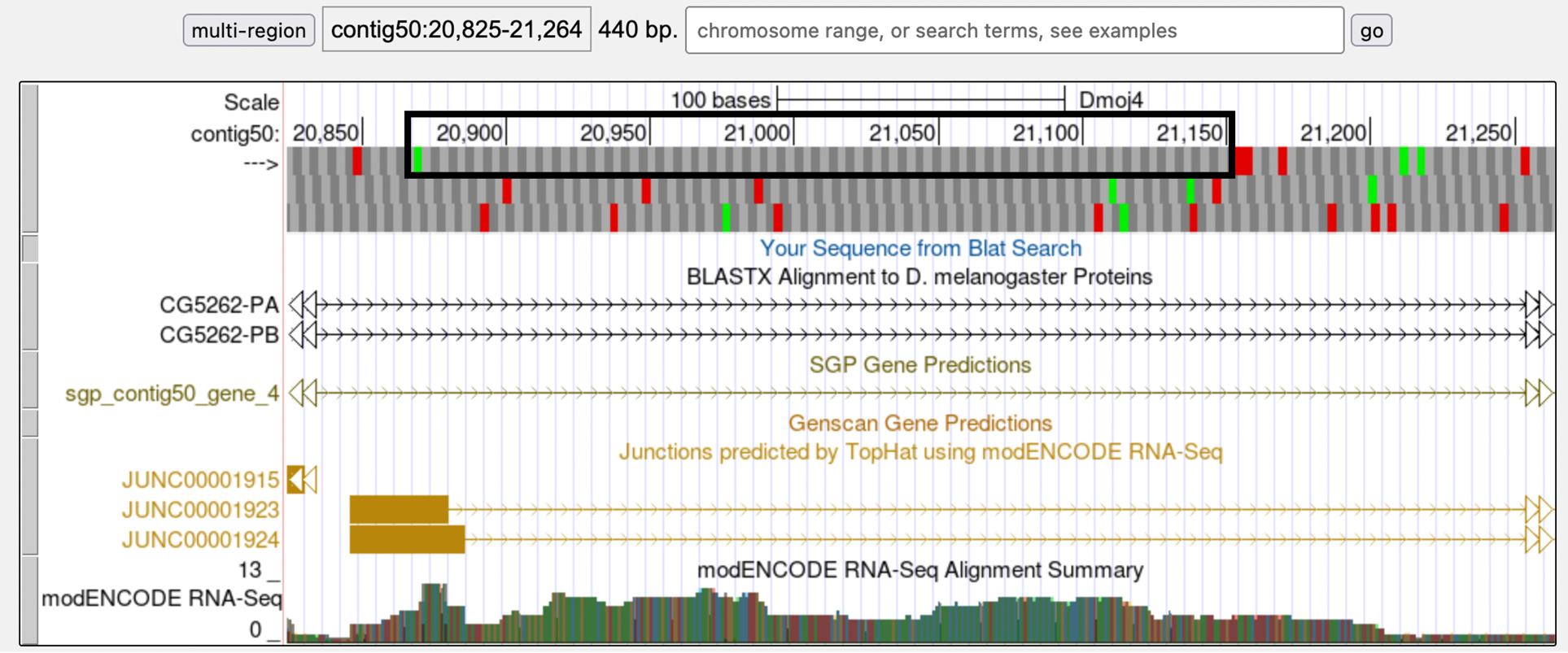Screen dimensions: 1568x653
Task: Click the JUNC00001915 small exon block
Action: click(x=295, y=480)
